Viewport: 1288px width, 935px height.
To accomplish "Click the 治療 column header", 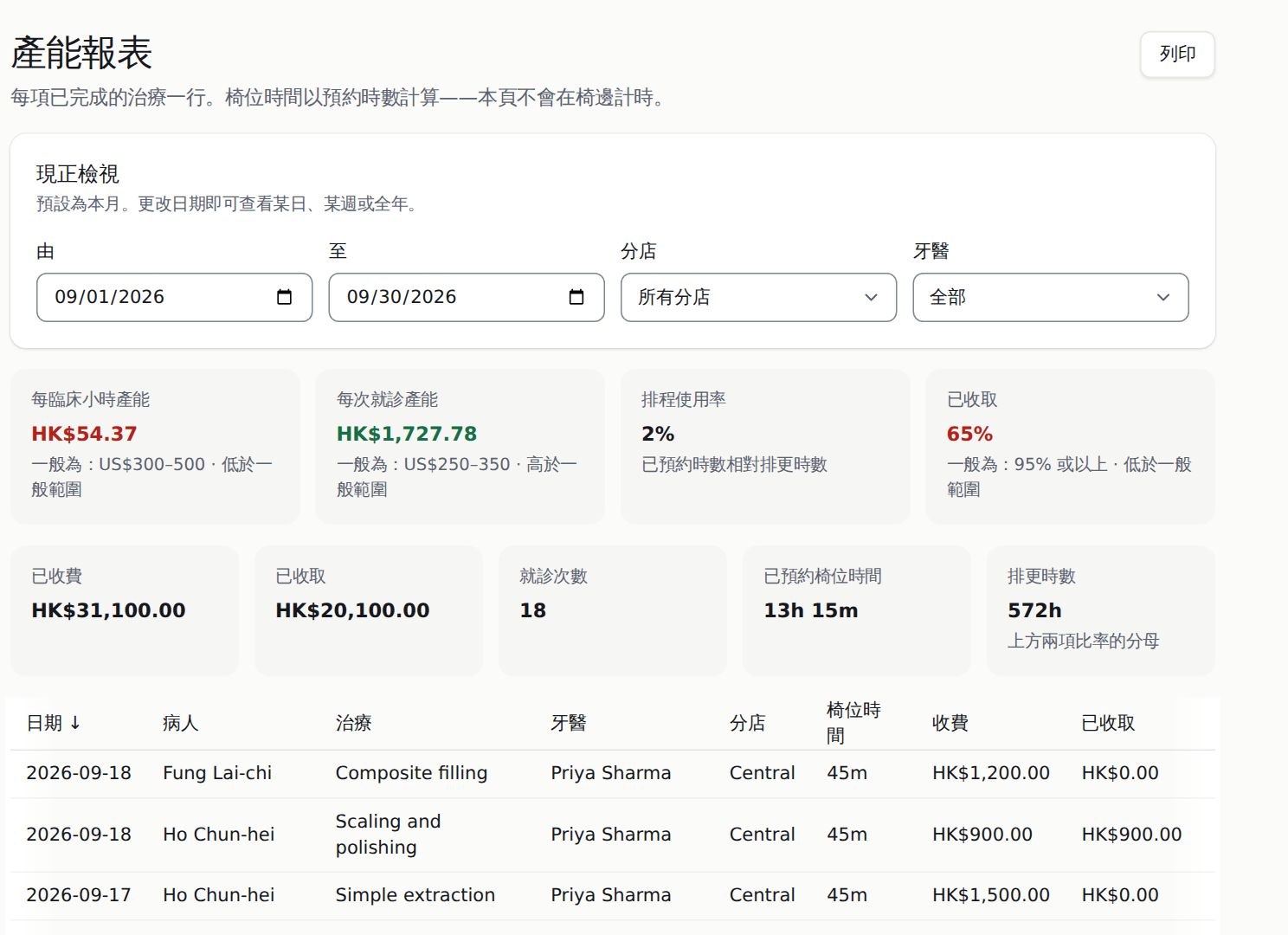I will (353, 723).
